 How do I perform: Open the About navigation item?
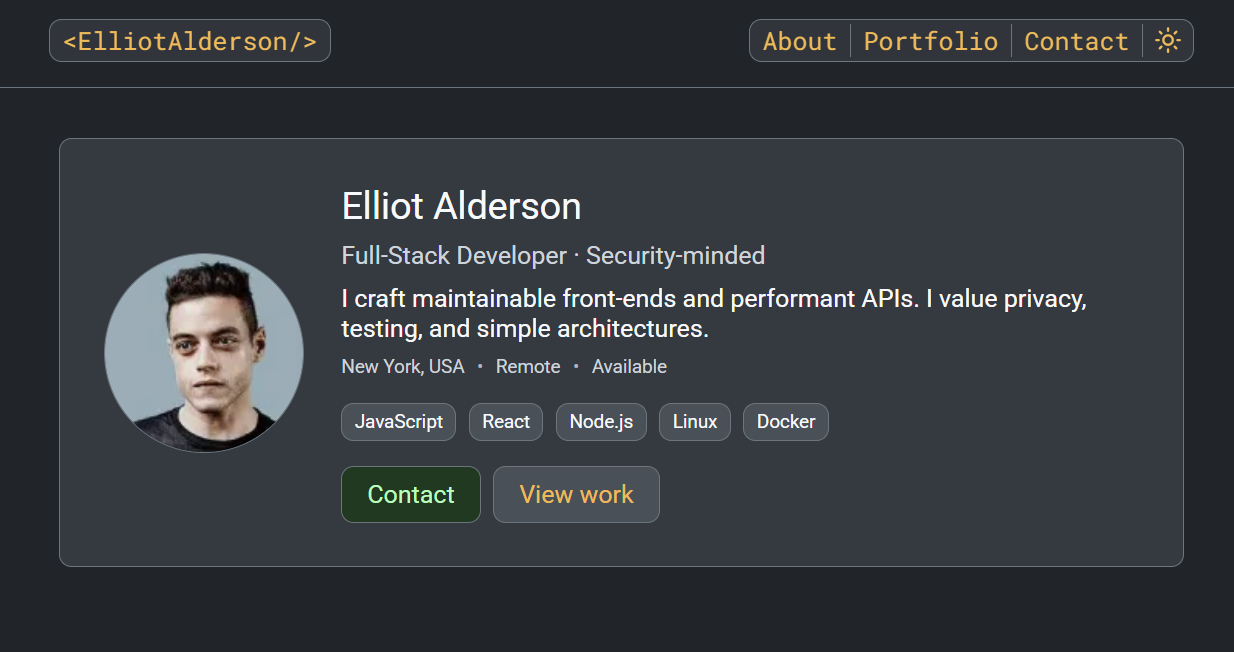[x=799, y=41]
